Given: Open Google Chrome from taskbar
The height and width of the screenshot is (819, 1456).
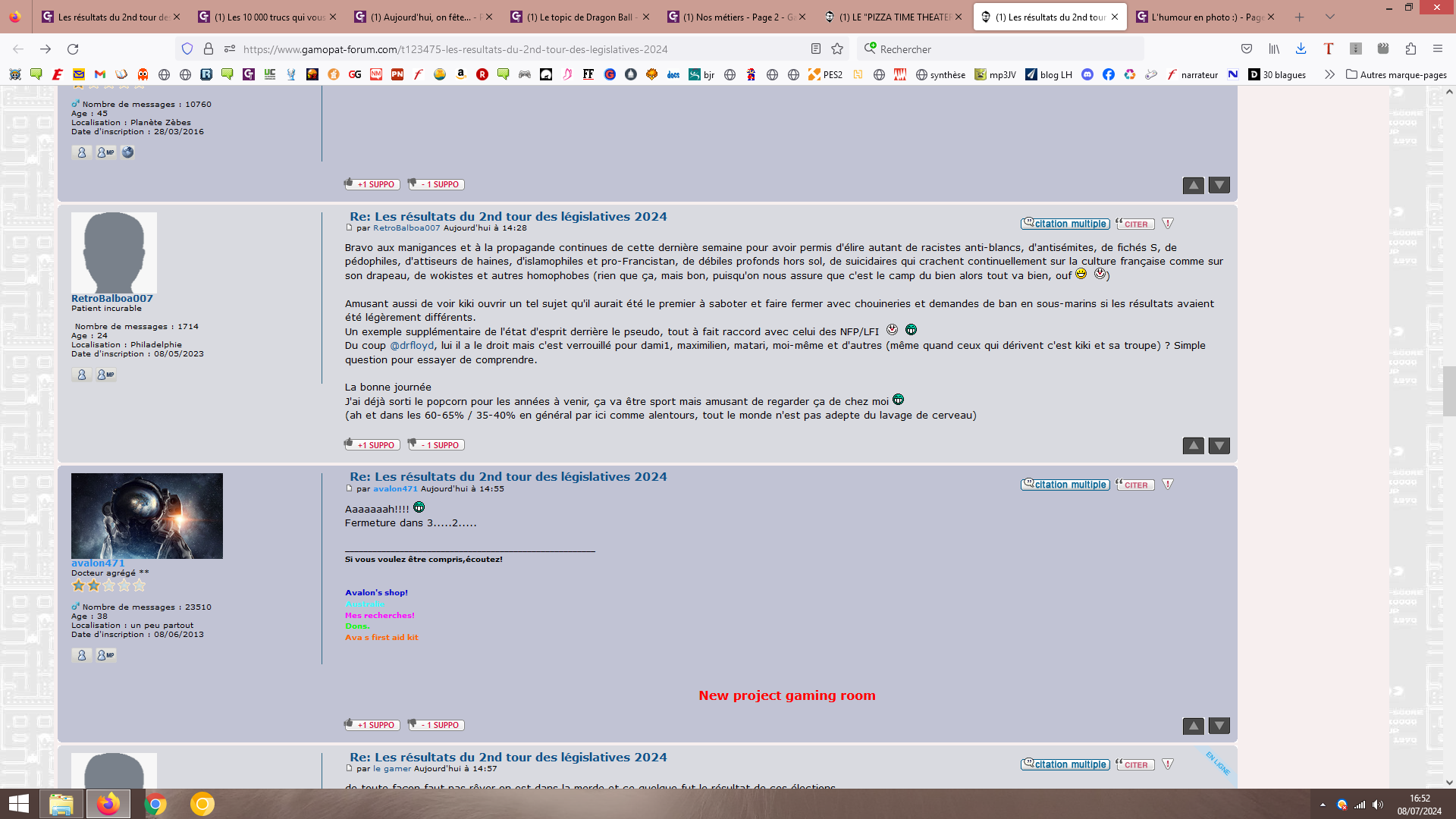Looking at the screenshot, I should tap(155, 804).
